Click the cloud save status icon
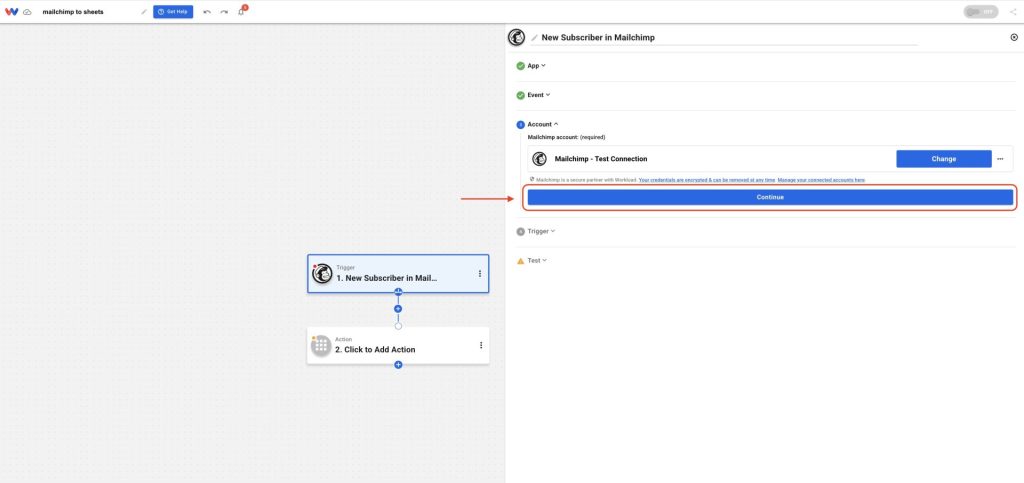Screen dimensions: 1024x483 pyautogui.click(x=27, y=12)
